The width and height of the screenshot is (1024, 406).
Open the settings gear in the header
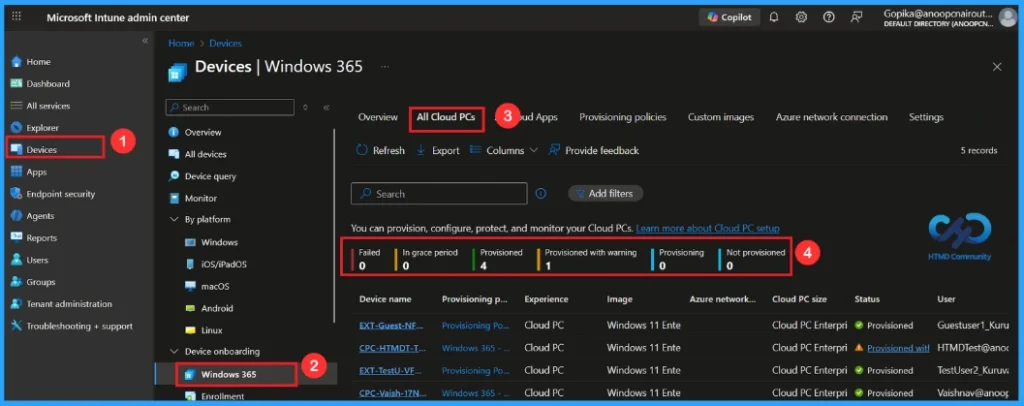click(801, 18)
